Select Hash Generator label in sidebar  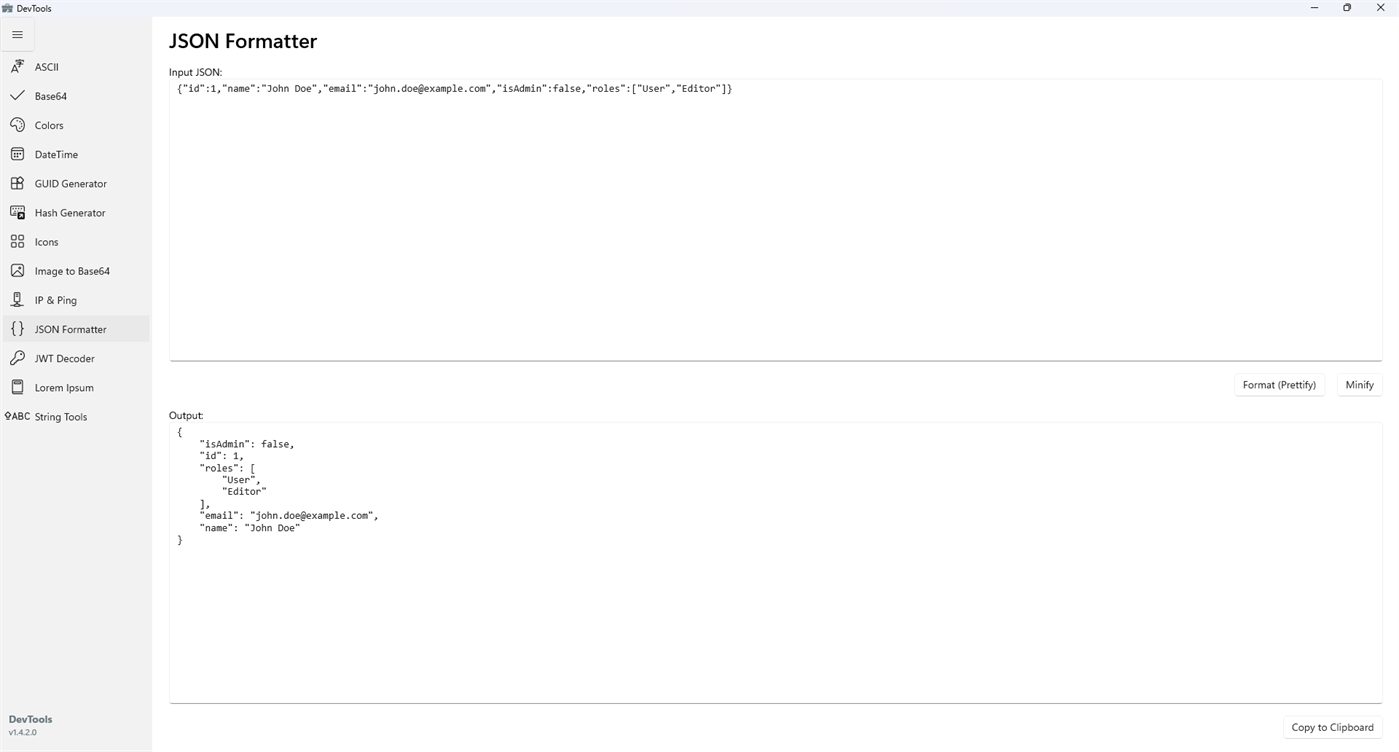pyautogui.click(x=70, y=212)
